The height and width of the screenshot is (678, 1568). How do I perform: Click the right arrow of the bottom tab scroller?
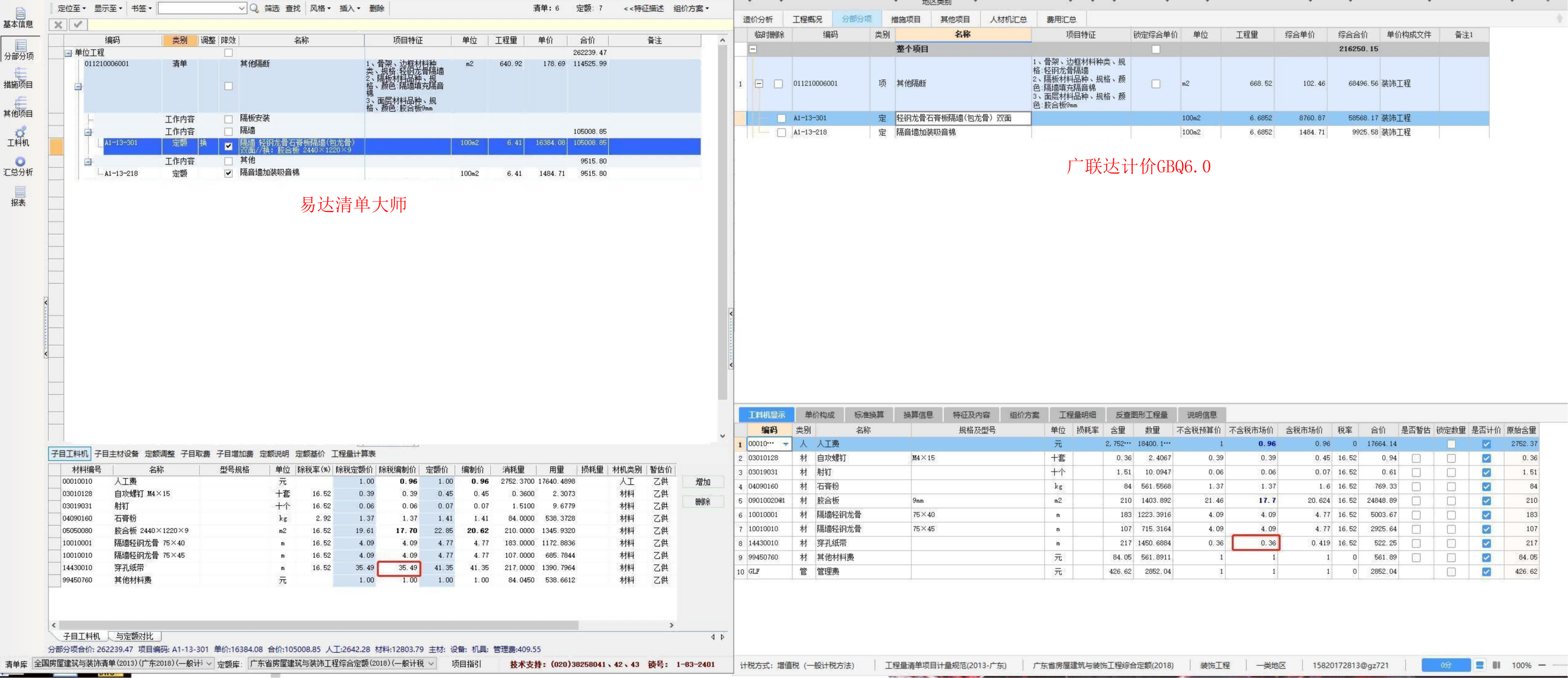(x=722, y=637)
